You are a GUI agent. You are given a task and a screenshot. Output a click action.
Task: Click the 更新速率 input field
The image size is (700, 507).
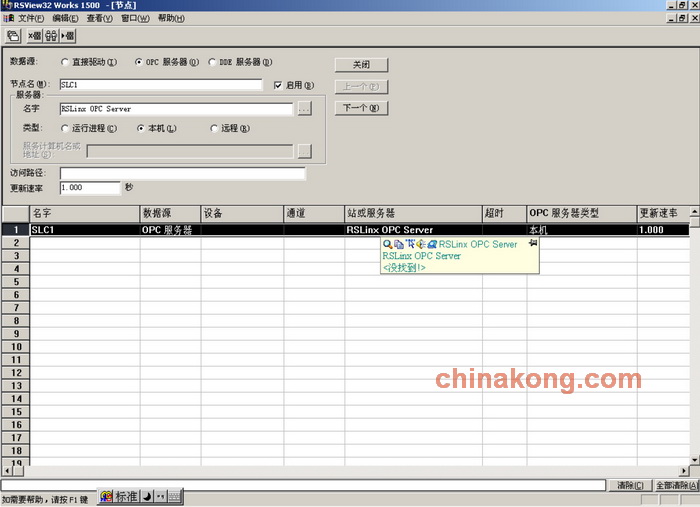click(x=90, y=187)
